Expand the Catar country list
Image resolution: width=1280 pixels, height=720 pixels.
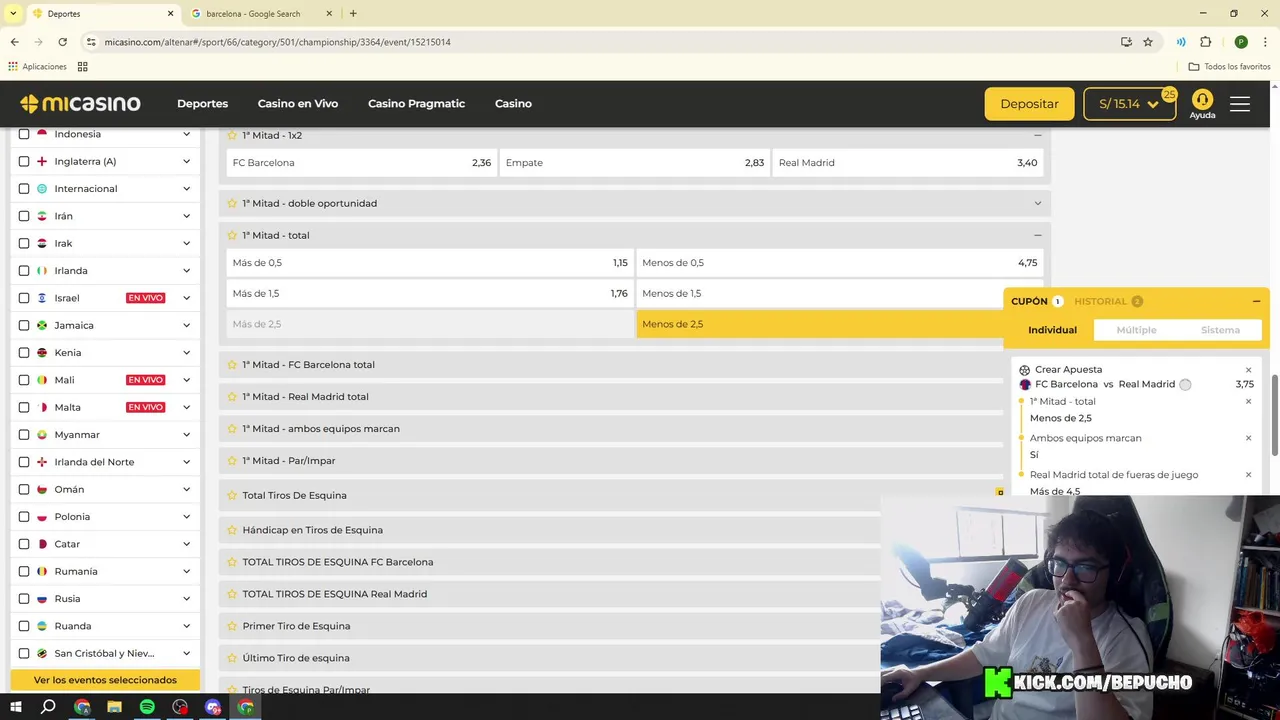tap(186, 544)
